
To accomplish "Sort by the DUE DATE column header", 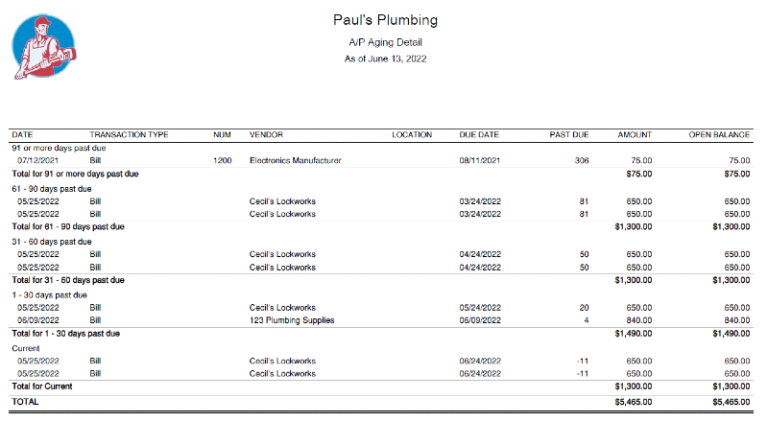I will pyautogui.click(x=478, y=134).
